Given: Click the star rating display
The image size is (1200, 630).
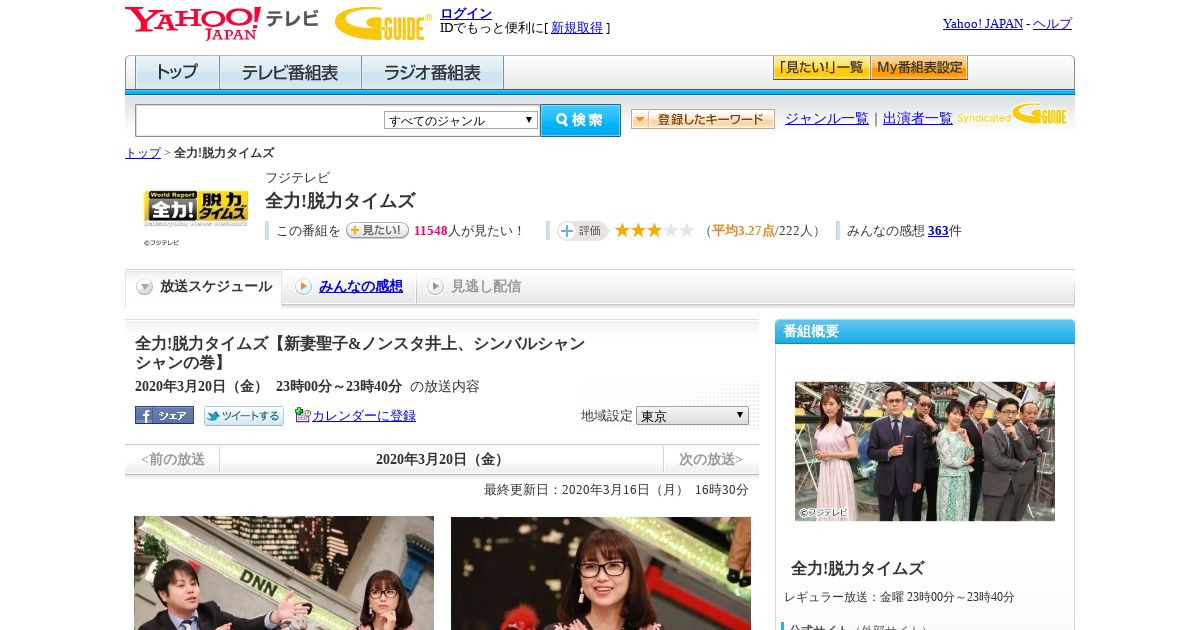Looking at the screenshot, I should tap(654, 230).
